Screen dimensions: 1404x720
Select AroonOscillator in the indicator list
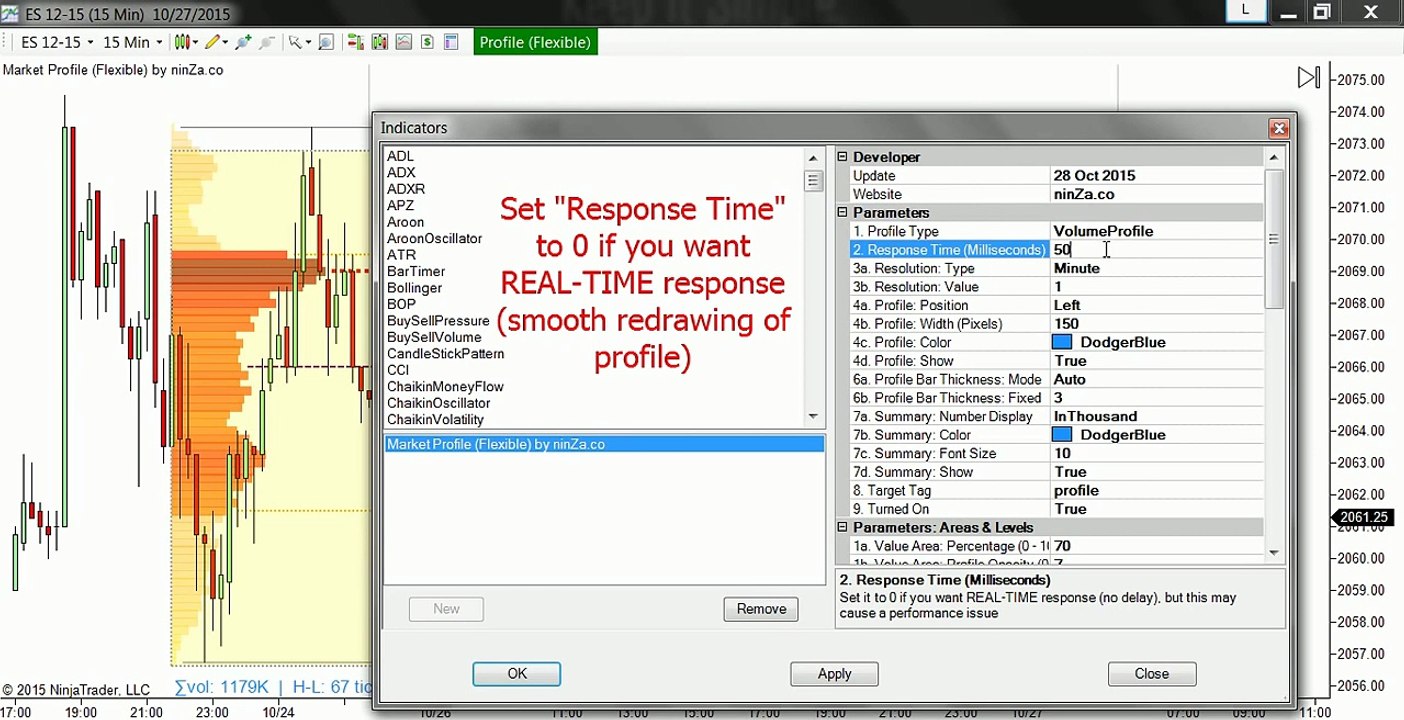pos(434,238)
